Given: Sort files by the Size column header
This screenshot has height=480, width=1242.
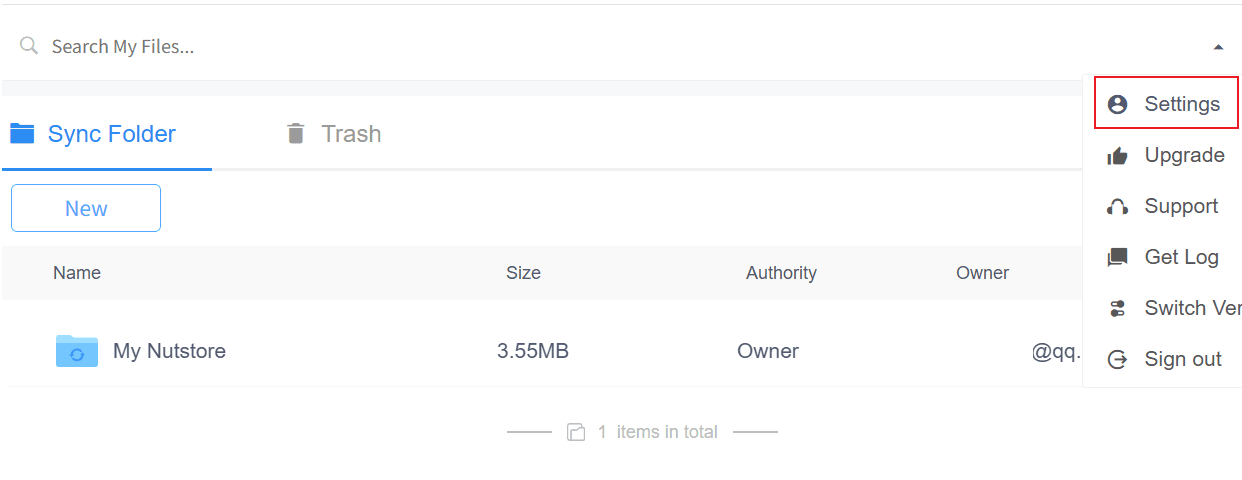Looking at the screenshot, I should click(x=523, y=273).
